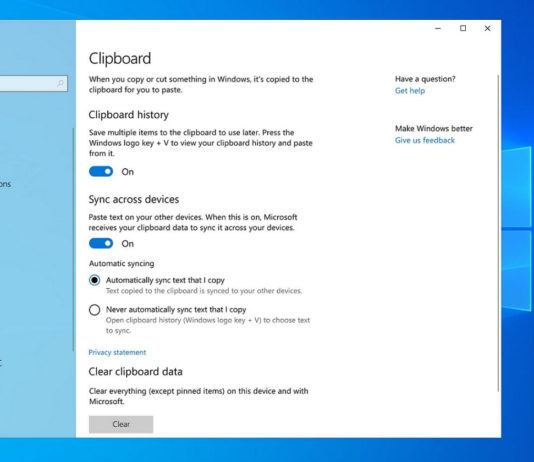Turn off the Sync across devices toggle
Image resolution: width=534 pixels, height=462 pixels.
(x=101, y=243)
